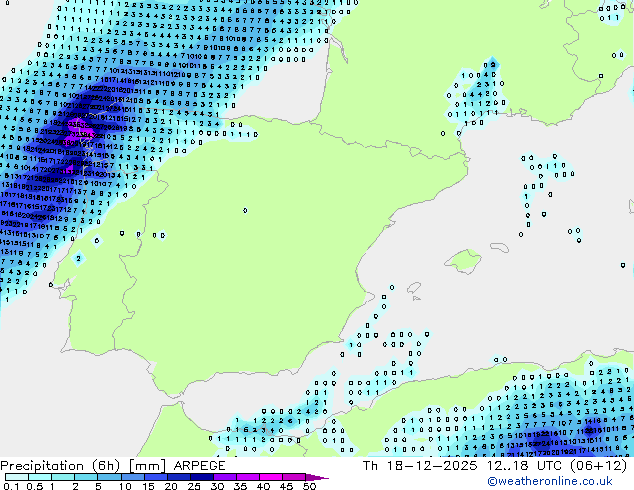Click the 0.1–0.5 mm legend swatch
634x490 pixels.
pos(17,477)
